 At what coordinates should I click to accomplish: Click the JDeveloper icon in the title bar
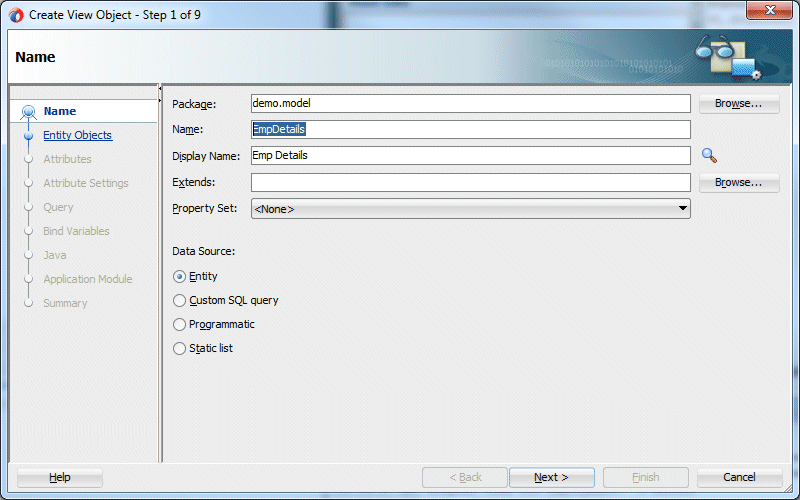pyautogui.click(x=16, y=15)
